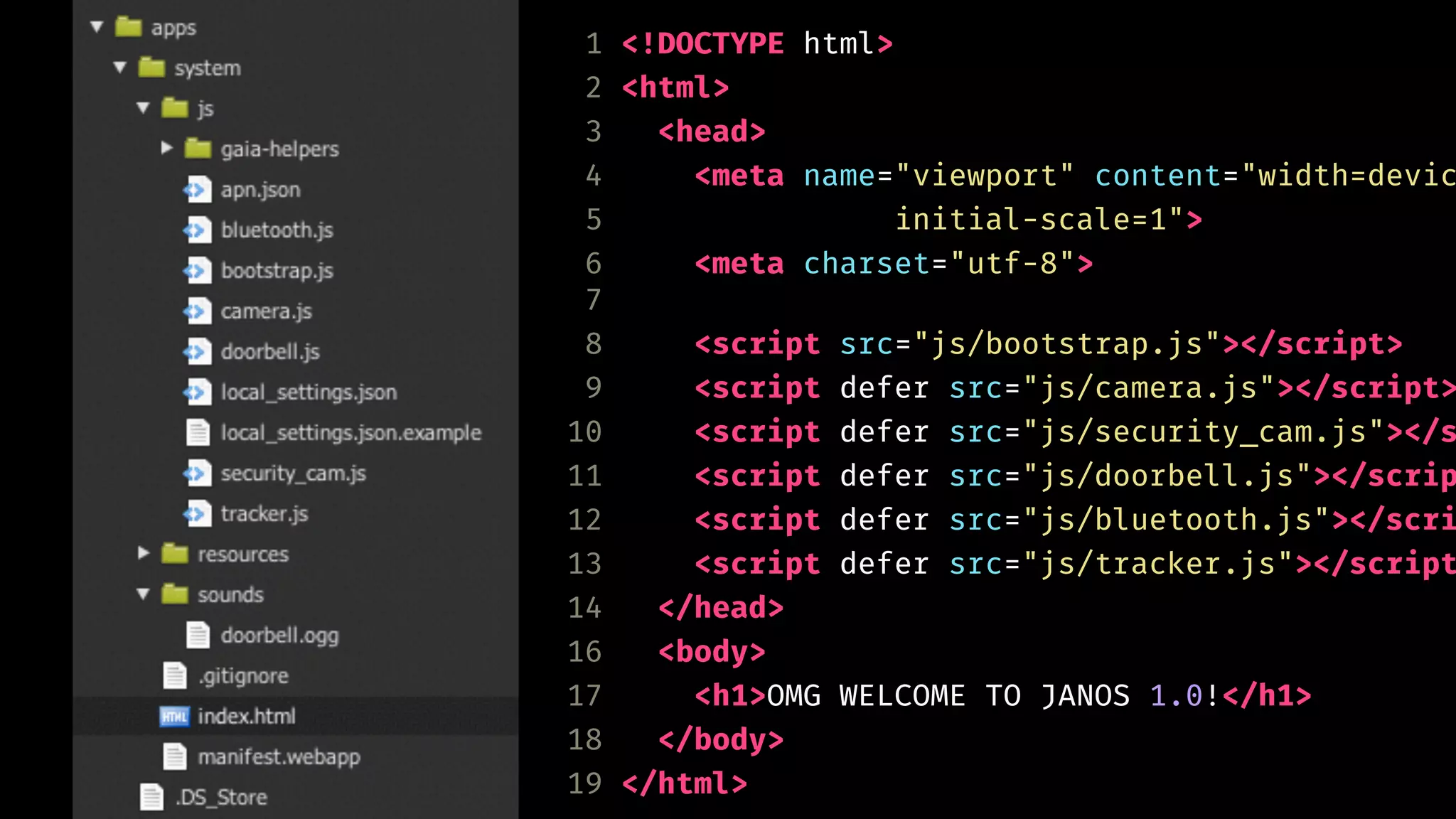Open .gitignore in the file tree
1456x819 pixels.
click(243, 676)
